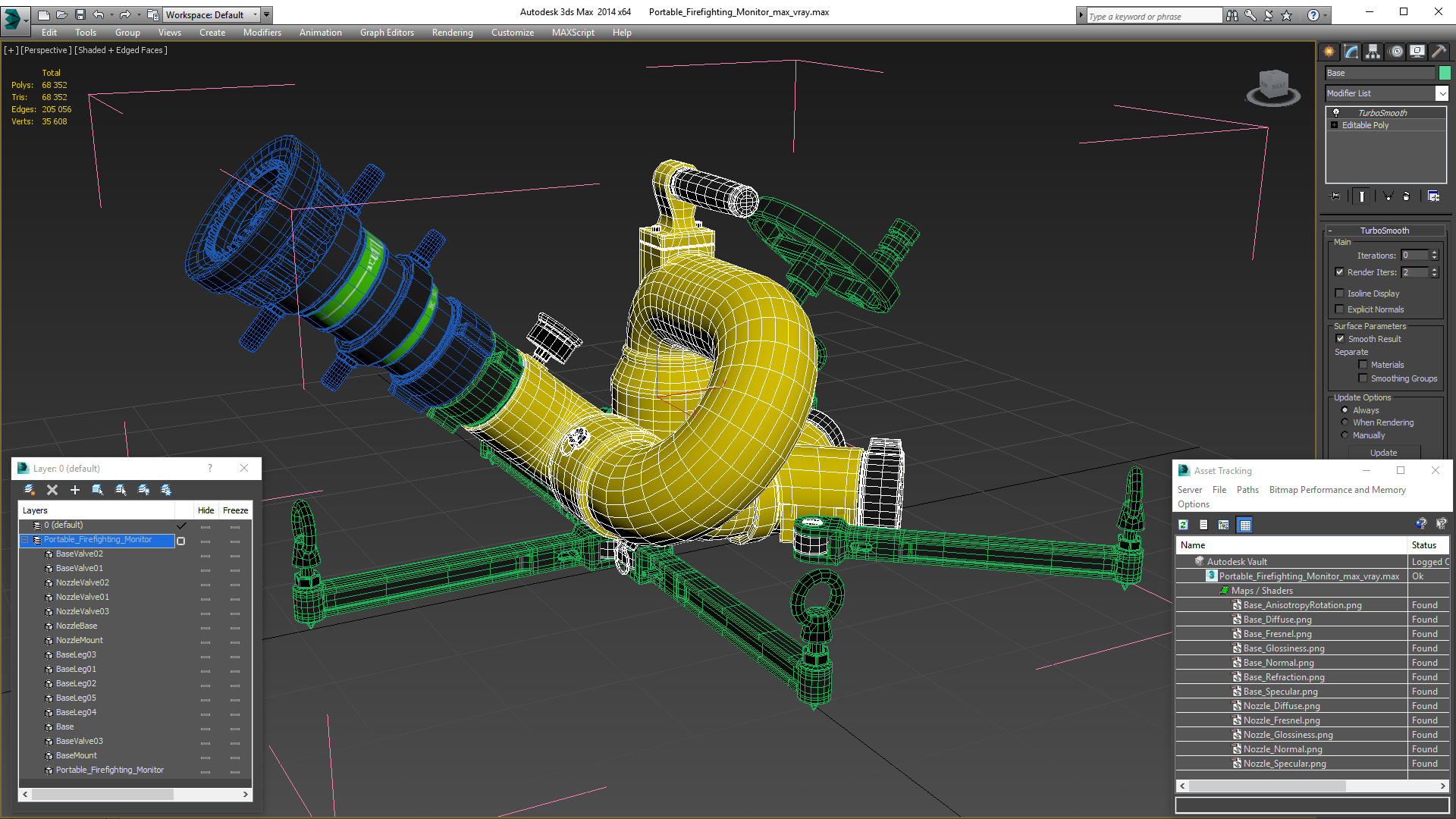The width and height of the screenshot is (1456, 819).
Task: Click the ViewCube in the viewport
Action: (1273, 87)
